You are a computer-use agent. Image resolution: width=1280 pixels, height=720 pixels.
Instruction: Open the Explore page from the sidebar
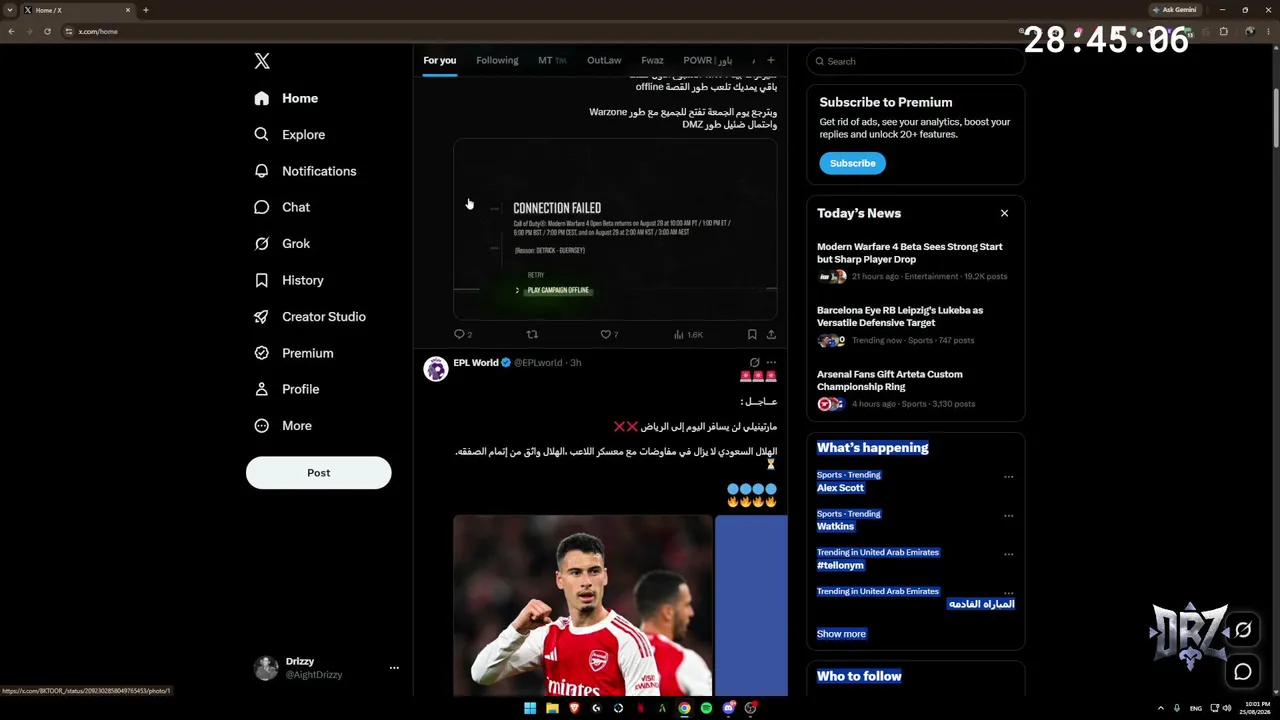pyautogui.click(x=289, y=135)
